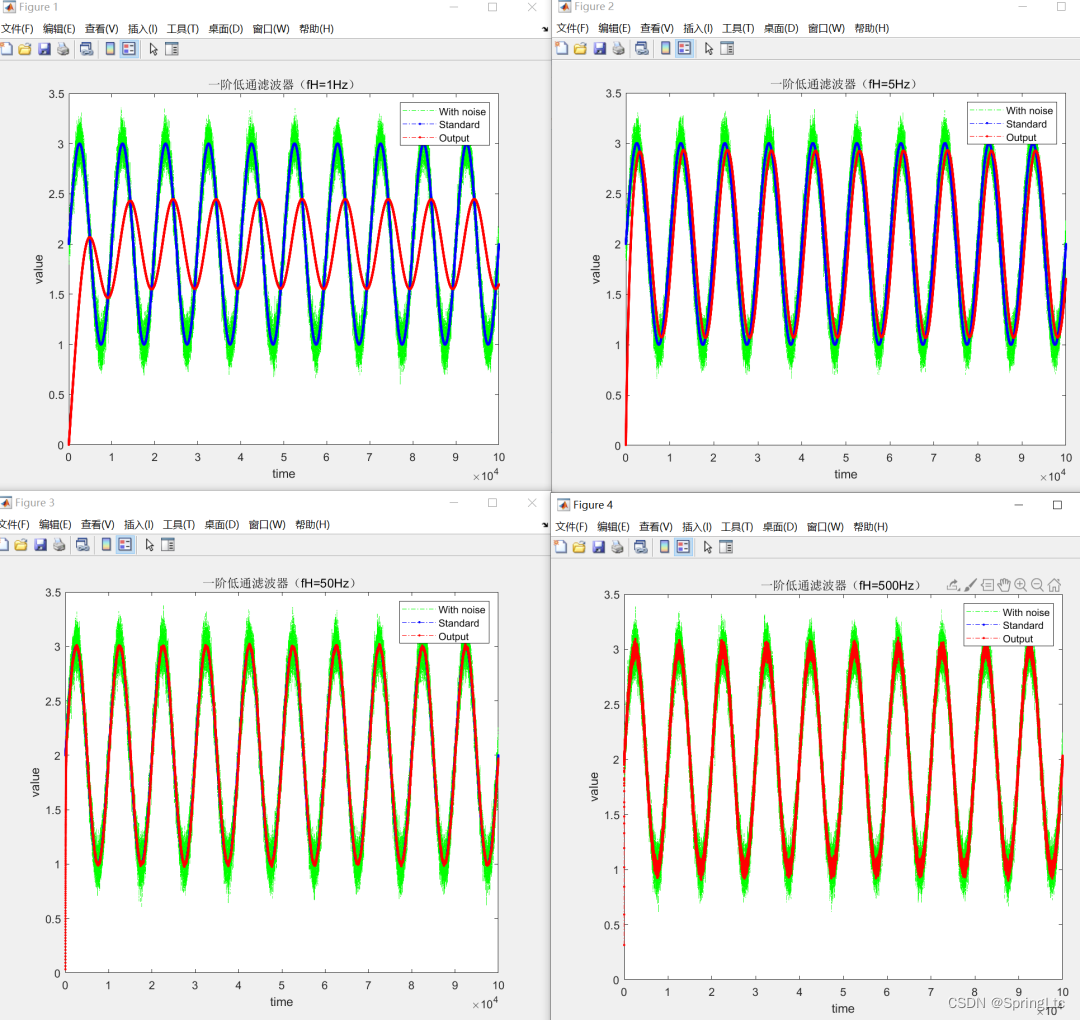Print Figure icon in Figure 1 toolbar

[63, 49]
